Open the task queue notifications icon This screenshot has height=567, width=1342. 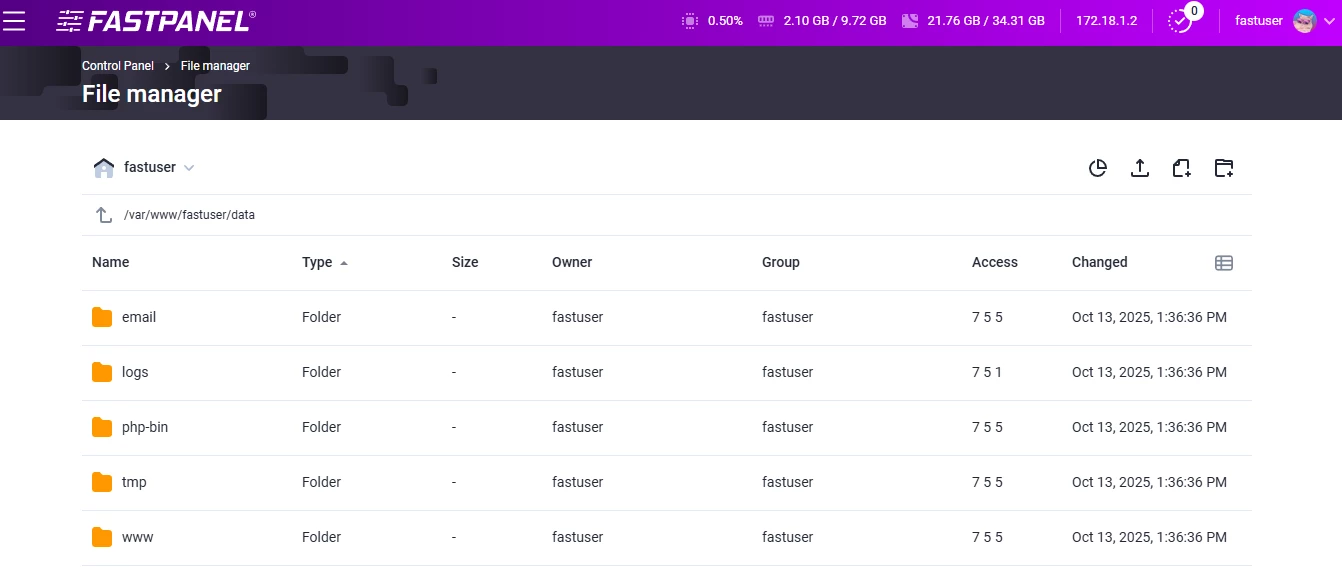pos(1181,20)
